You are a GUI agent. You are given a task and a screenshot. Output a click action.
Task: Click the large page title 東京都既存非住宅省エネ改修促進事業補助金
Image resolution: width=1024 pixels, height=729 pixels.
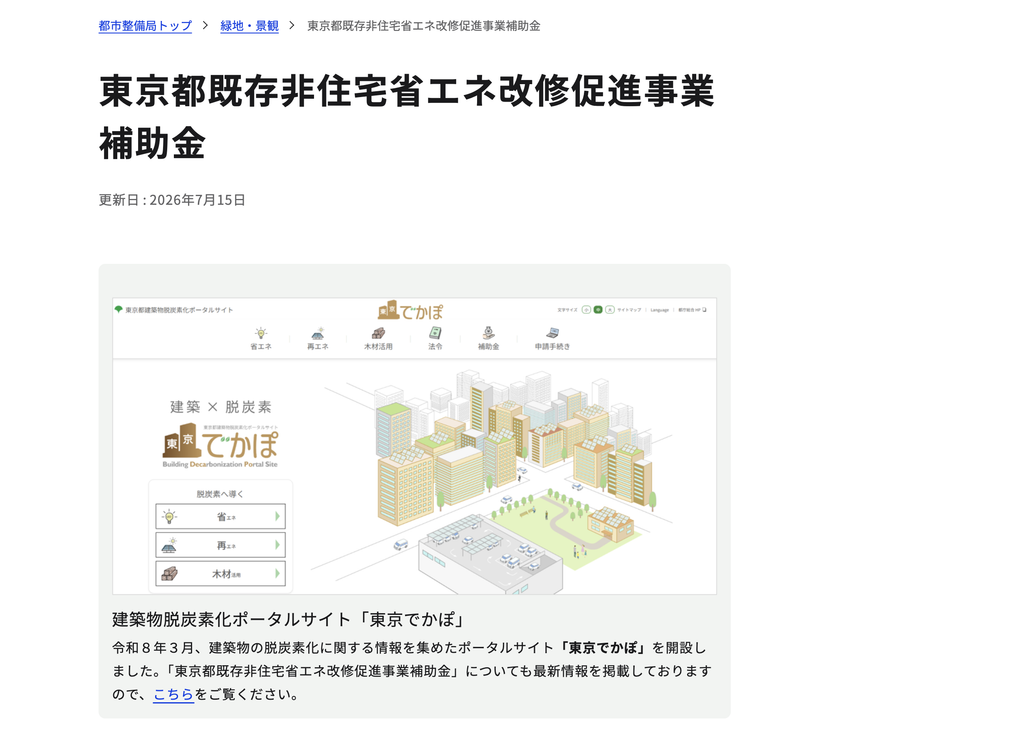tap(407, 117)
